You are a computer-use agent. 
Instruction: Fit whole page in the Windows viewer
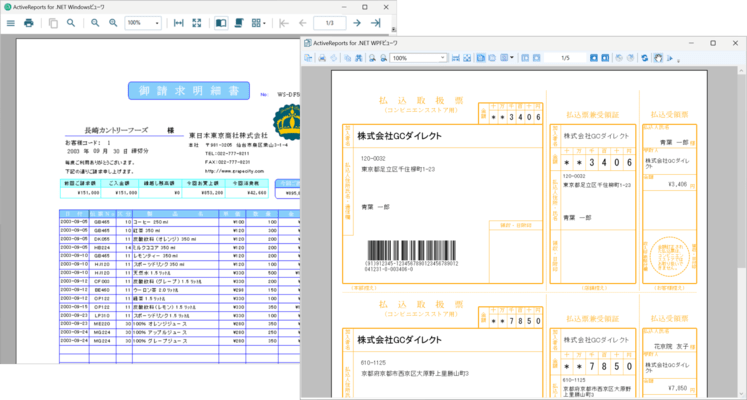pos(196,22)
